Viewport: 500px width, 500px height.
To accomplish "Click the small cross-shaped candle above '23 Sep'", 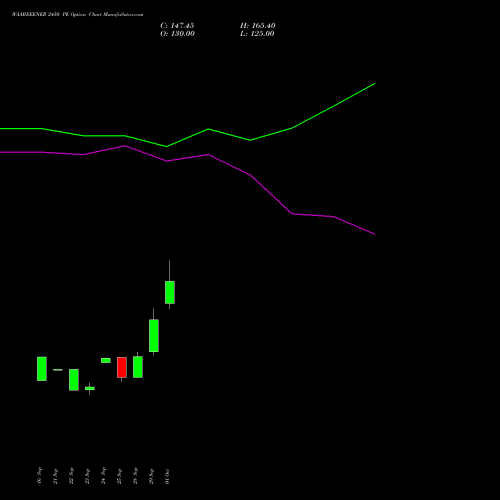I will (x=90, y=388).
